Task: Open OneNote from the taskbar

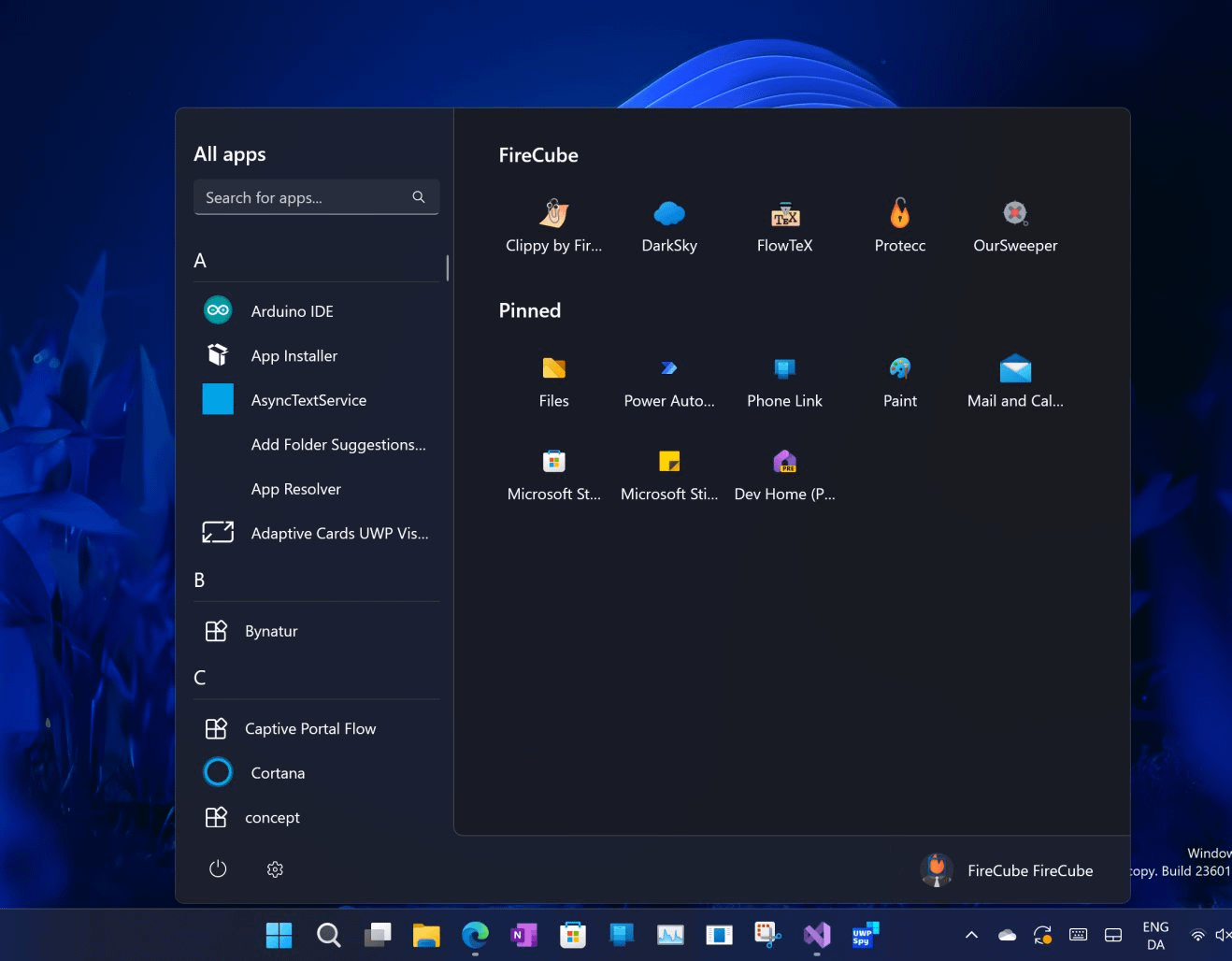Action: tap(523, 934)
